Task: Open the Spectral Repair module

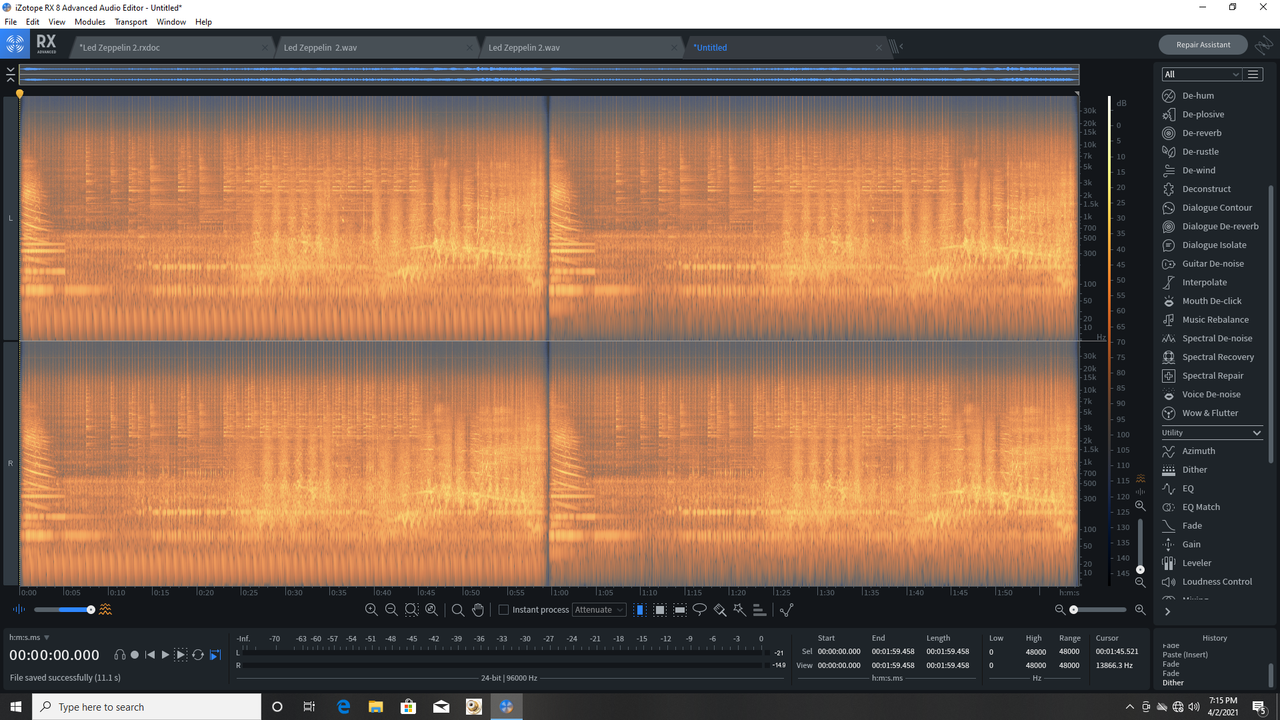Action: [x=1212, y=376]
